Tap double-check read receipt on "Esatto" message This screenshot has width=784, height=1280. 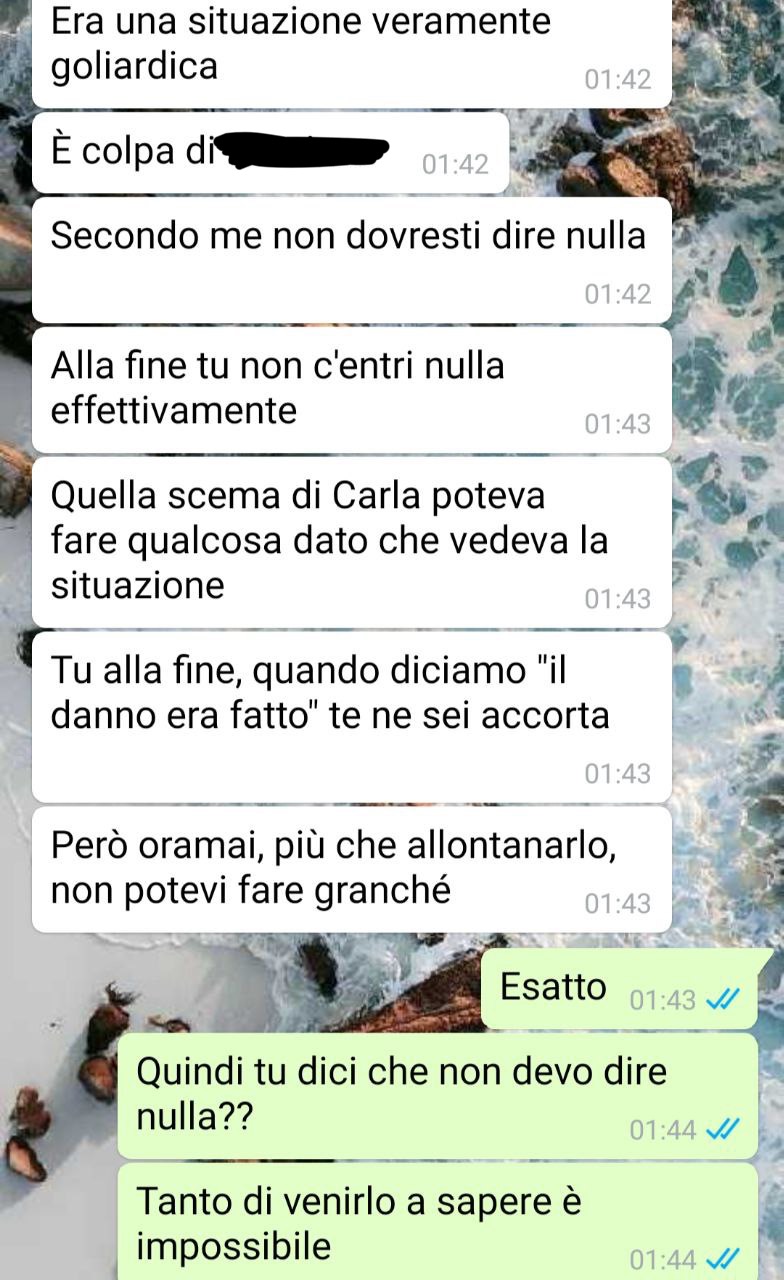coord(722,999)
